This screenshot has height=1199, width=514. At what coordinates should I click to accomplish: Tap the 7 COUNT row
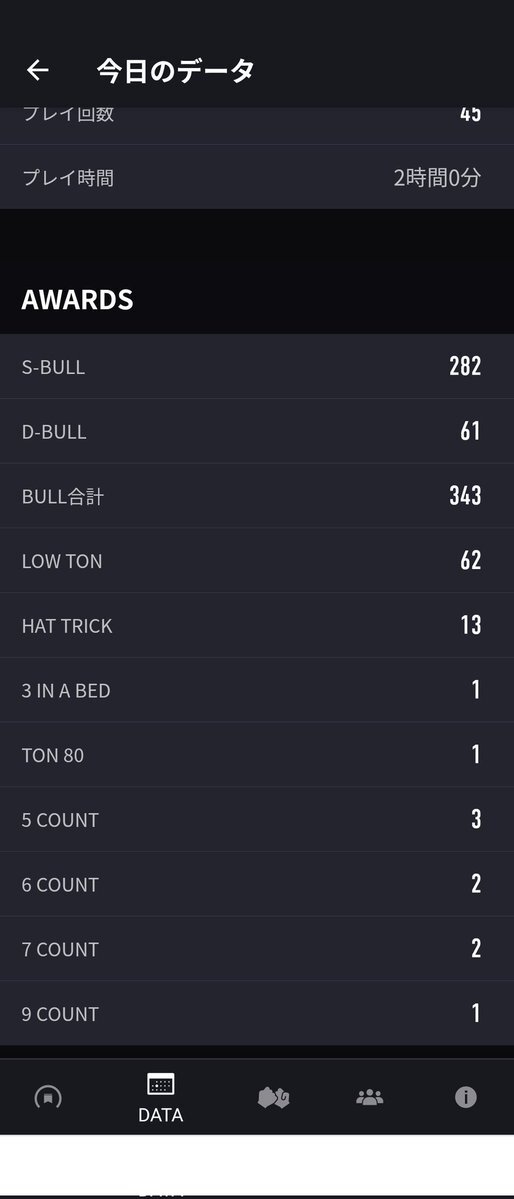257,949
